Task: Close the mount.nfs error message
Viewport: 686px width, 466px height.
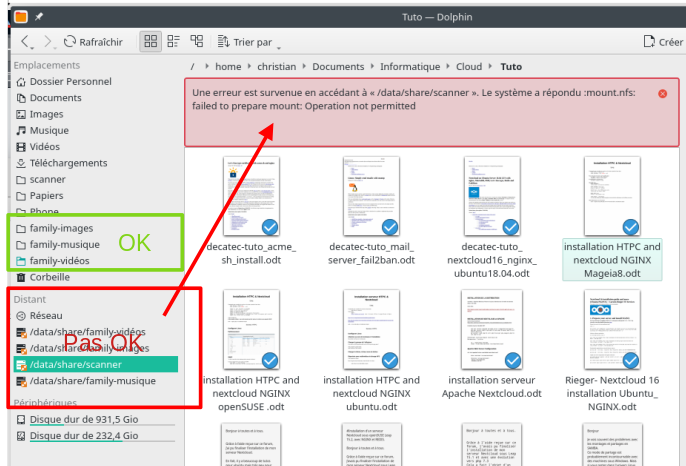Action: (x=662, y=93)
